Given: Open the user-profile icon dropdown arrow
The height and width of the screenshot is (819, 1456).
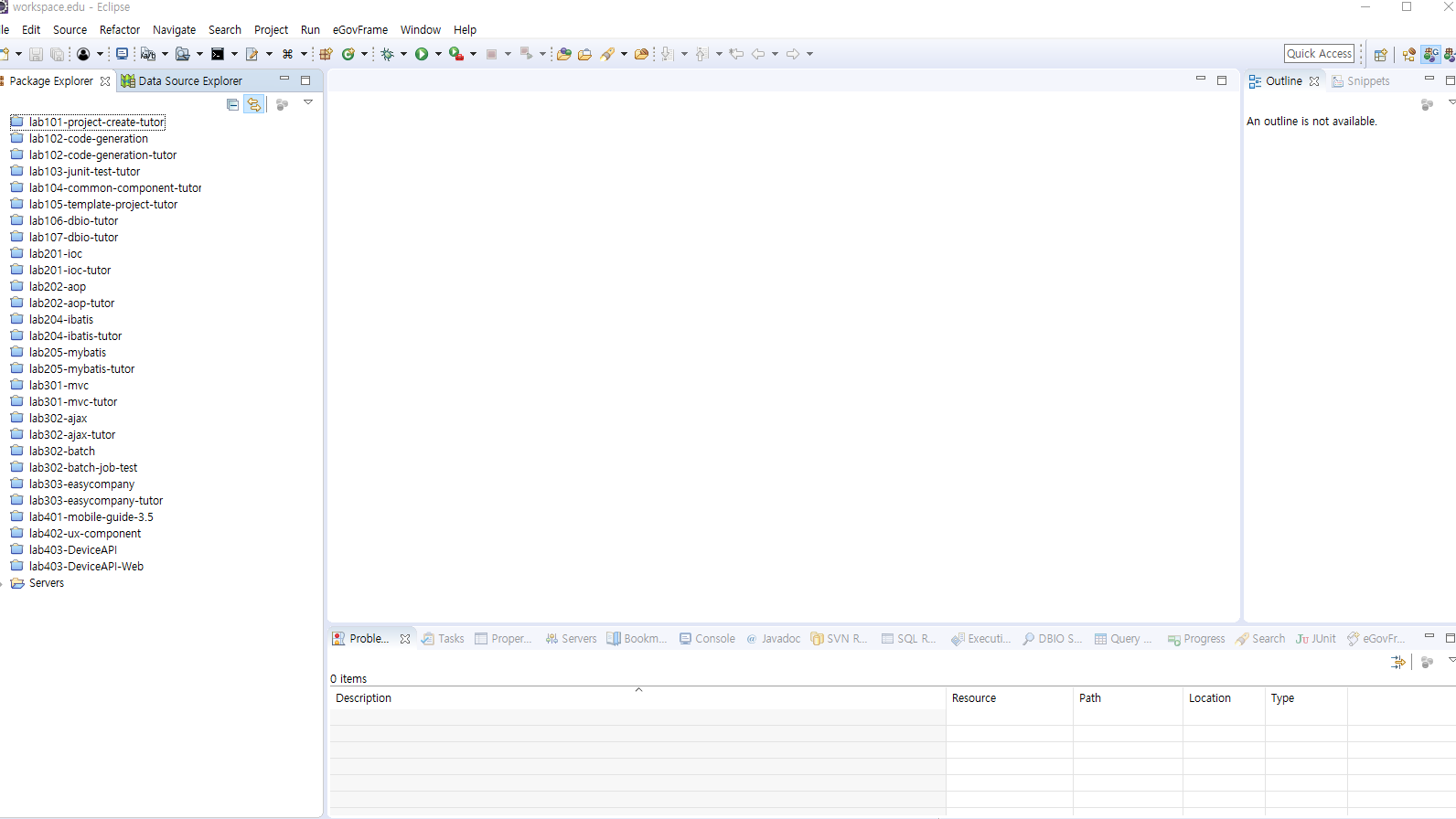Looking at the screenshot, I should coord(100,55).
